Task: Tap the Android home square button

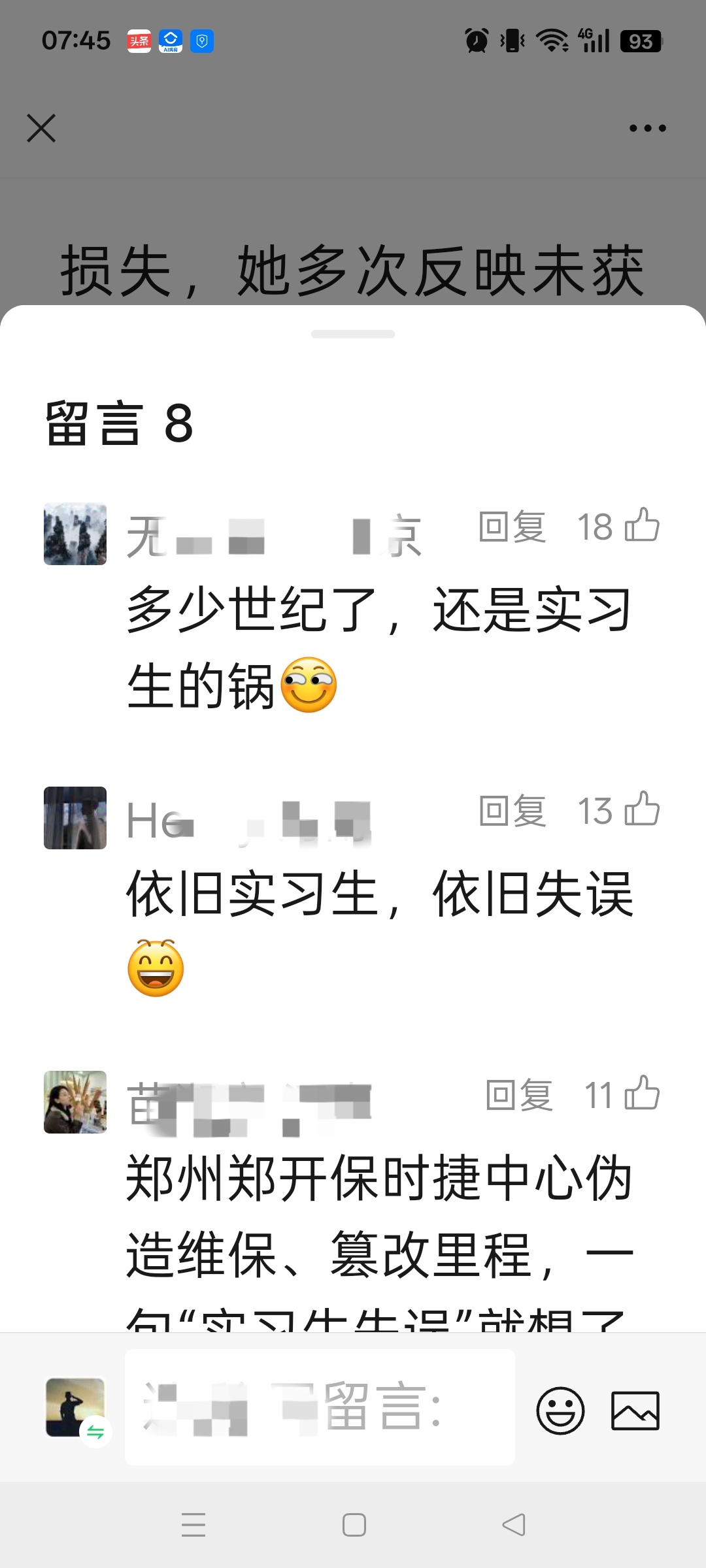Action: point(354,1525)
